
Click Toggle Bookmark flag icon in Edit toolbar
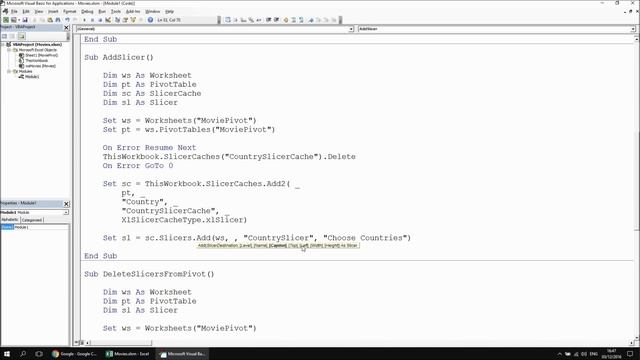(x=311, y=20)
